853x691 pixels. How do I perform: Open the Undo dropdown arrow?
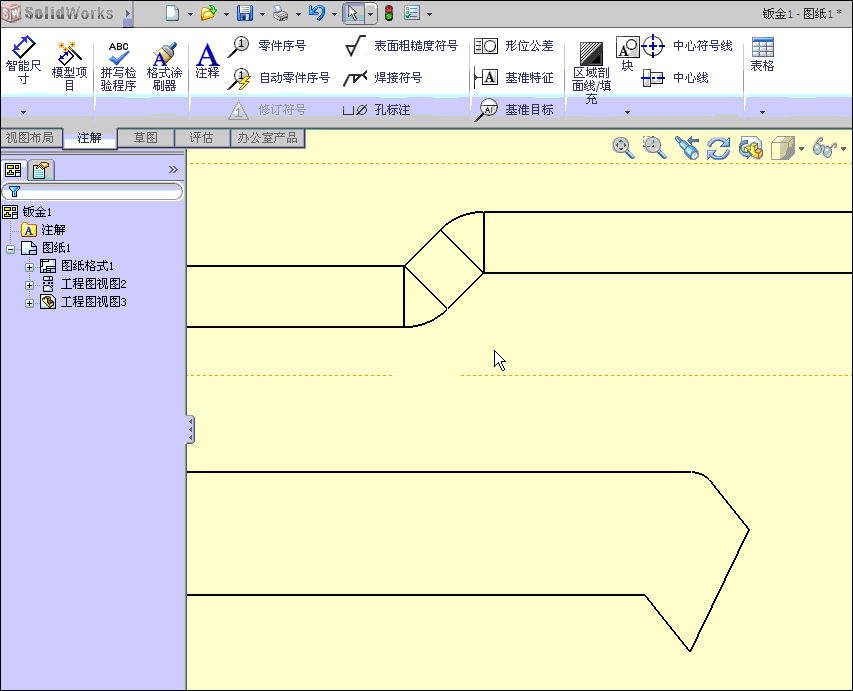(x=334, y=14)
